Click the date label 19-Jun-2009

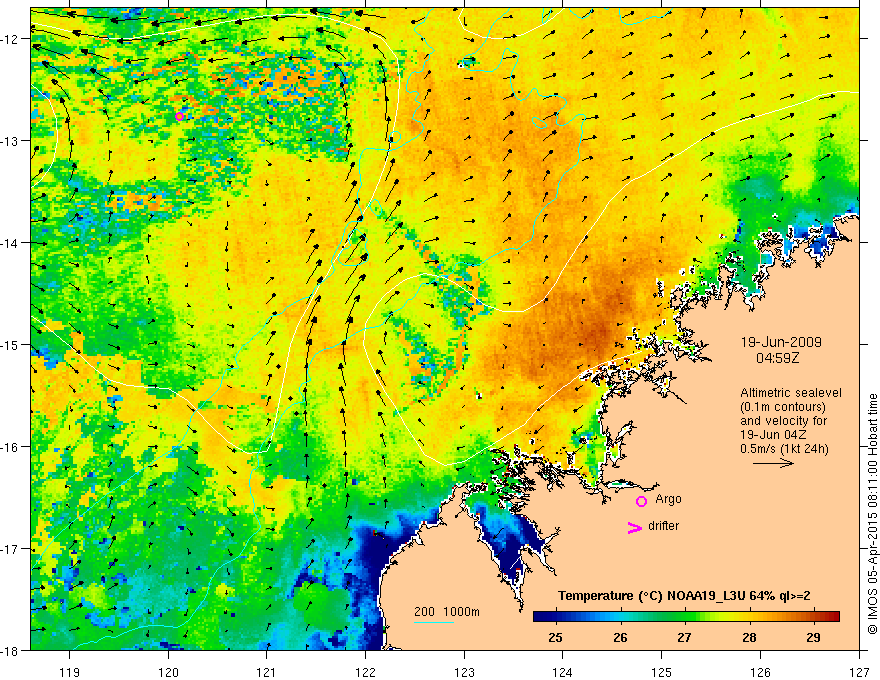pos(781,342)
